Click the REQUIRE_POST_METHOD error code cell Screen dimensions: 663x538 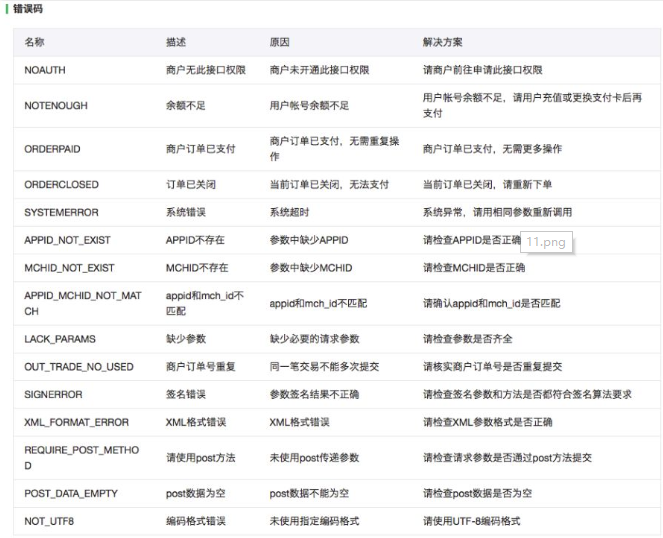82,458
